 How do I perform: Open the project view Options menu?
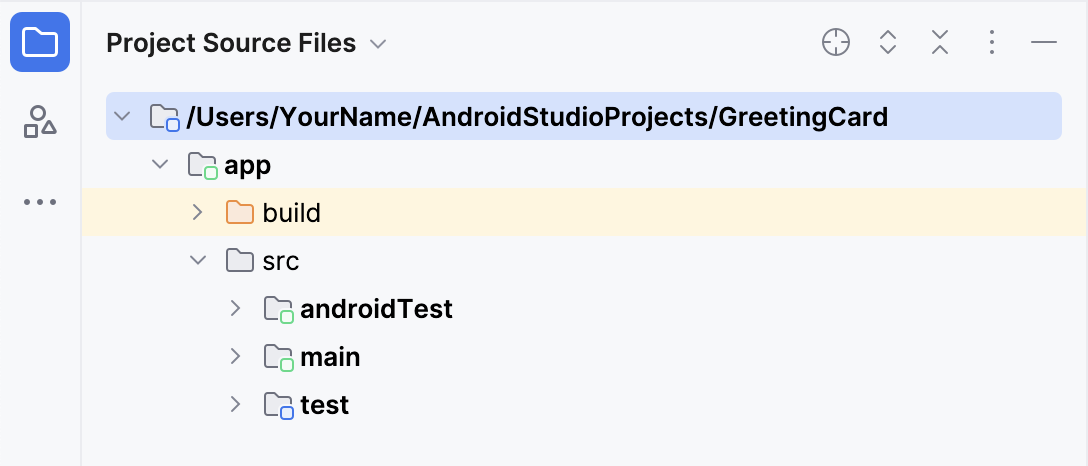point(991,42)
